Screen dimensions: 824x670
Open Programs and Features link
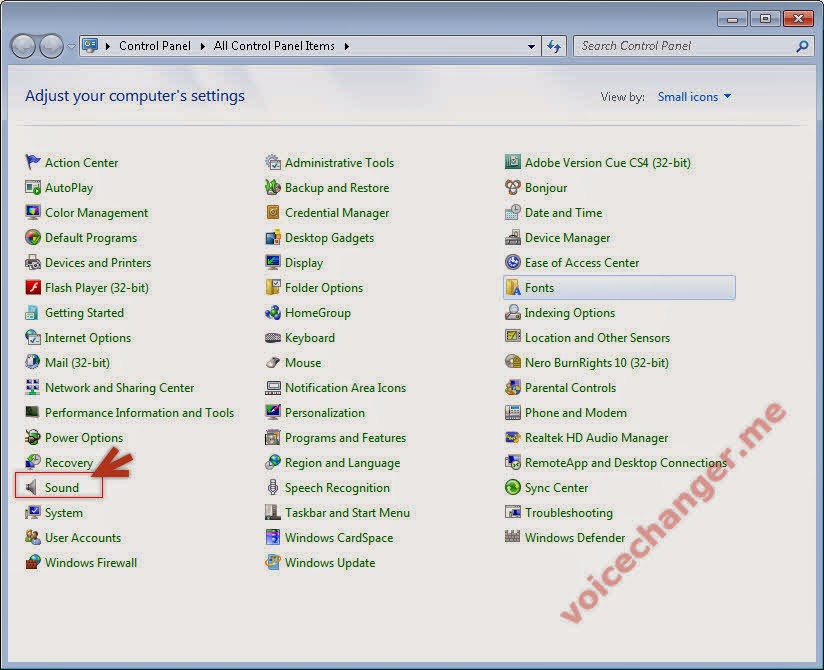(345, 438)
